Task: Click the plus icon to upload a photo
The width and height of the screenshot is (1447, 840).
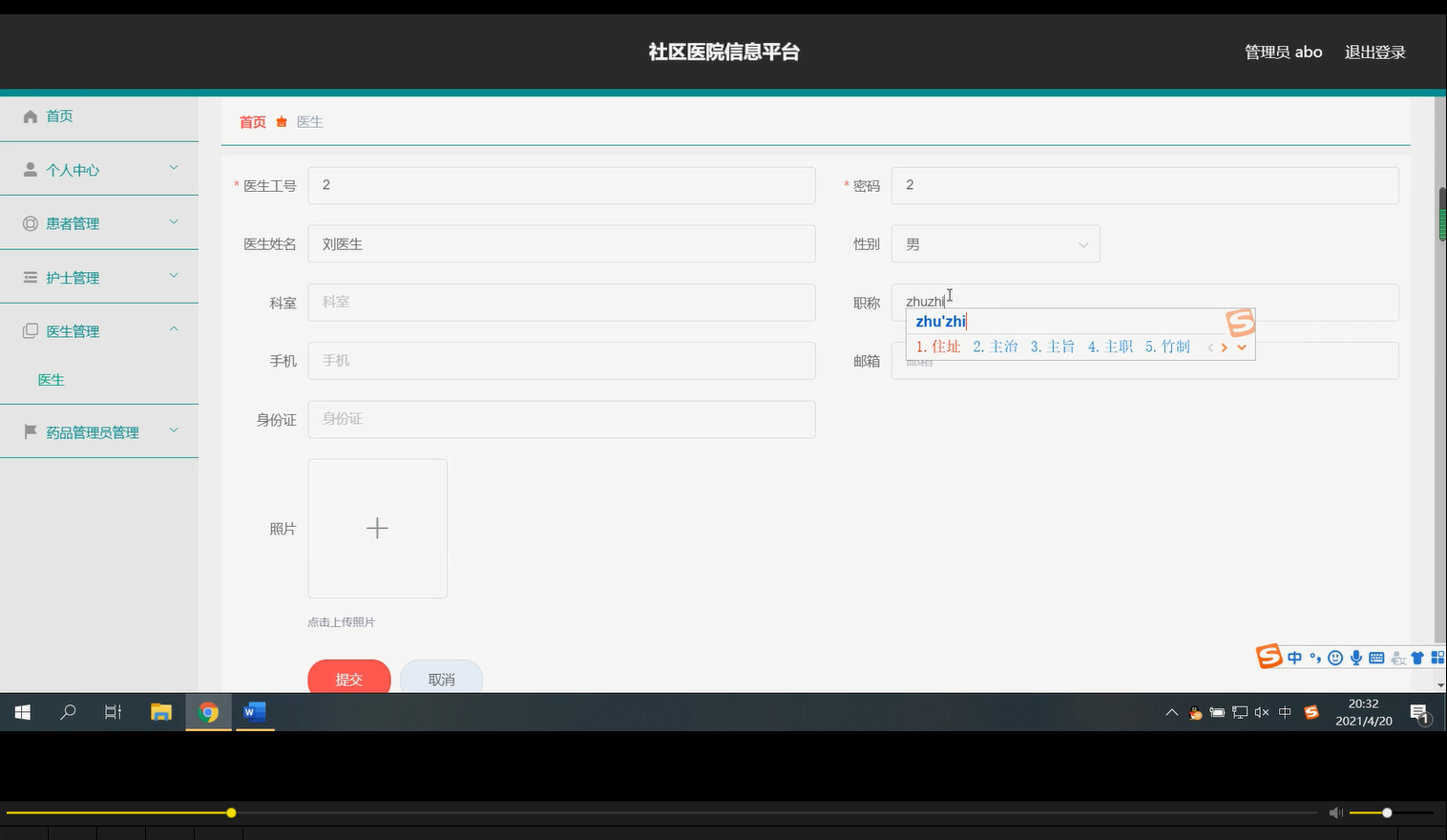Action: [377, 528]
